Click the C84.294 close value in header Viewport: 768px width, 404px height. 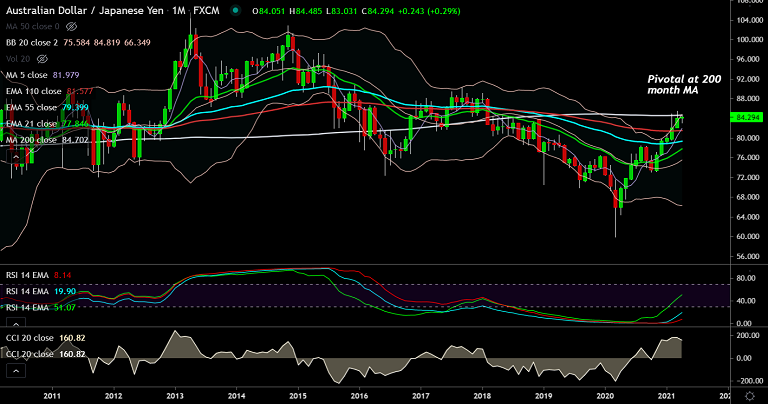(378, 11)
